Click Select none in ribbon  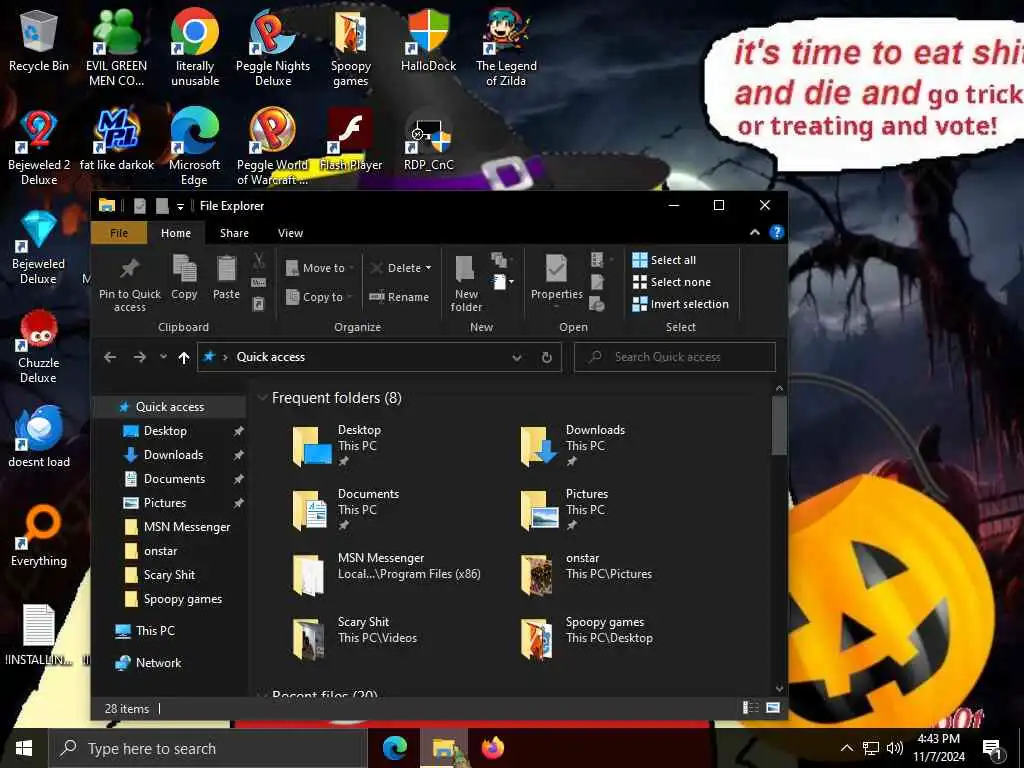(x=671, y=282)
